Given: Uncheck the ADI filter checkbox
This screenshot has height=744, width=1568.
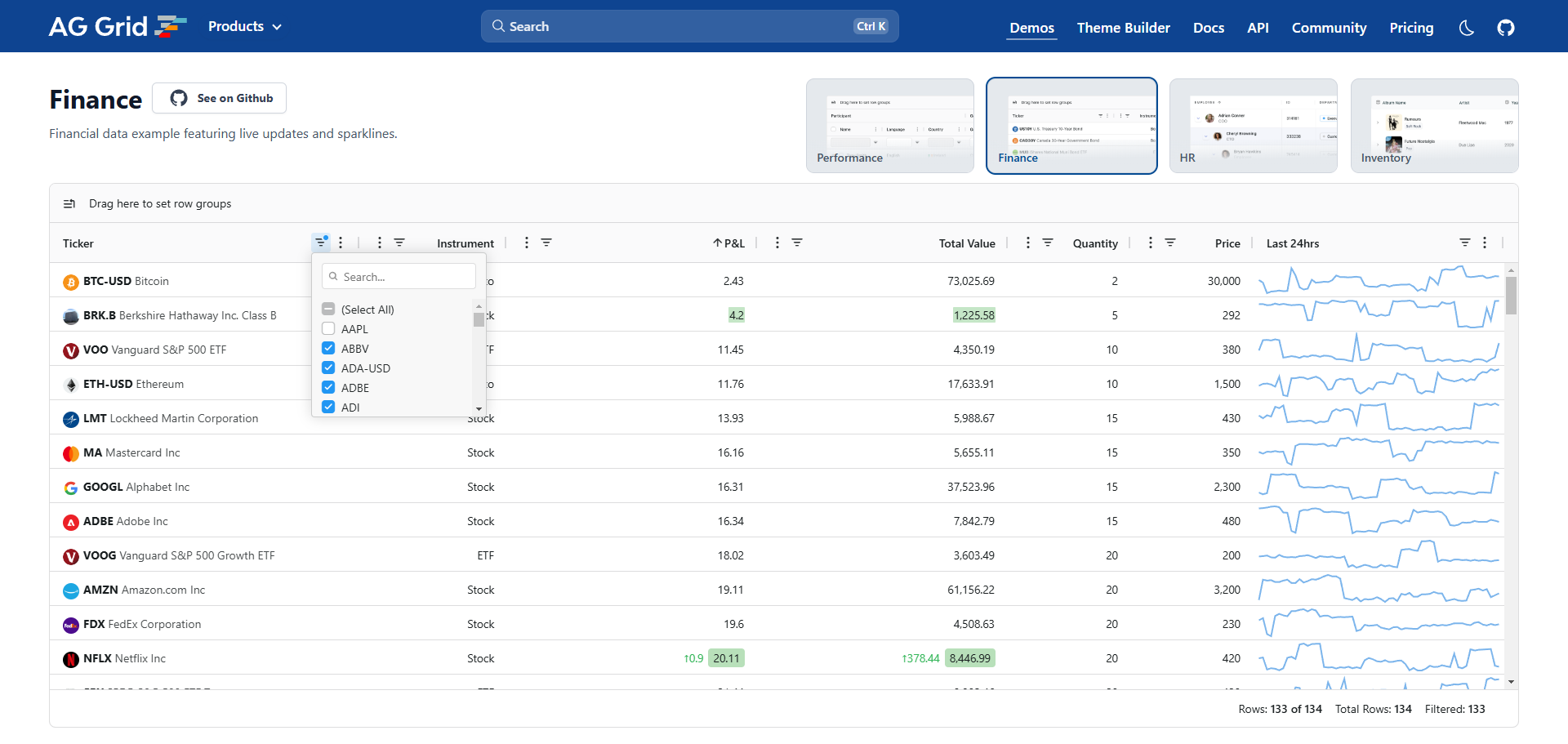Looking at the screenshot, I should (x=328, y=407).
